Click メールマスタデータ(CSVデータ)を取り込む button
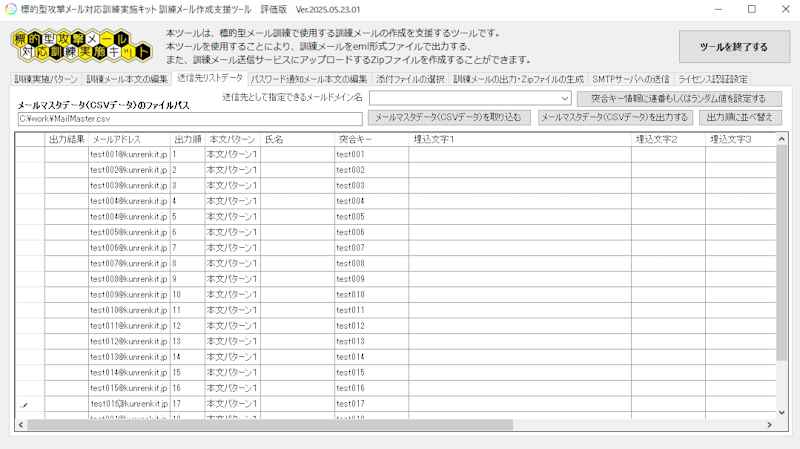This screenshot has width=800, height=449. tap(449, 117)
